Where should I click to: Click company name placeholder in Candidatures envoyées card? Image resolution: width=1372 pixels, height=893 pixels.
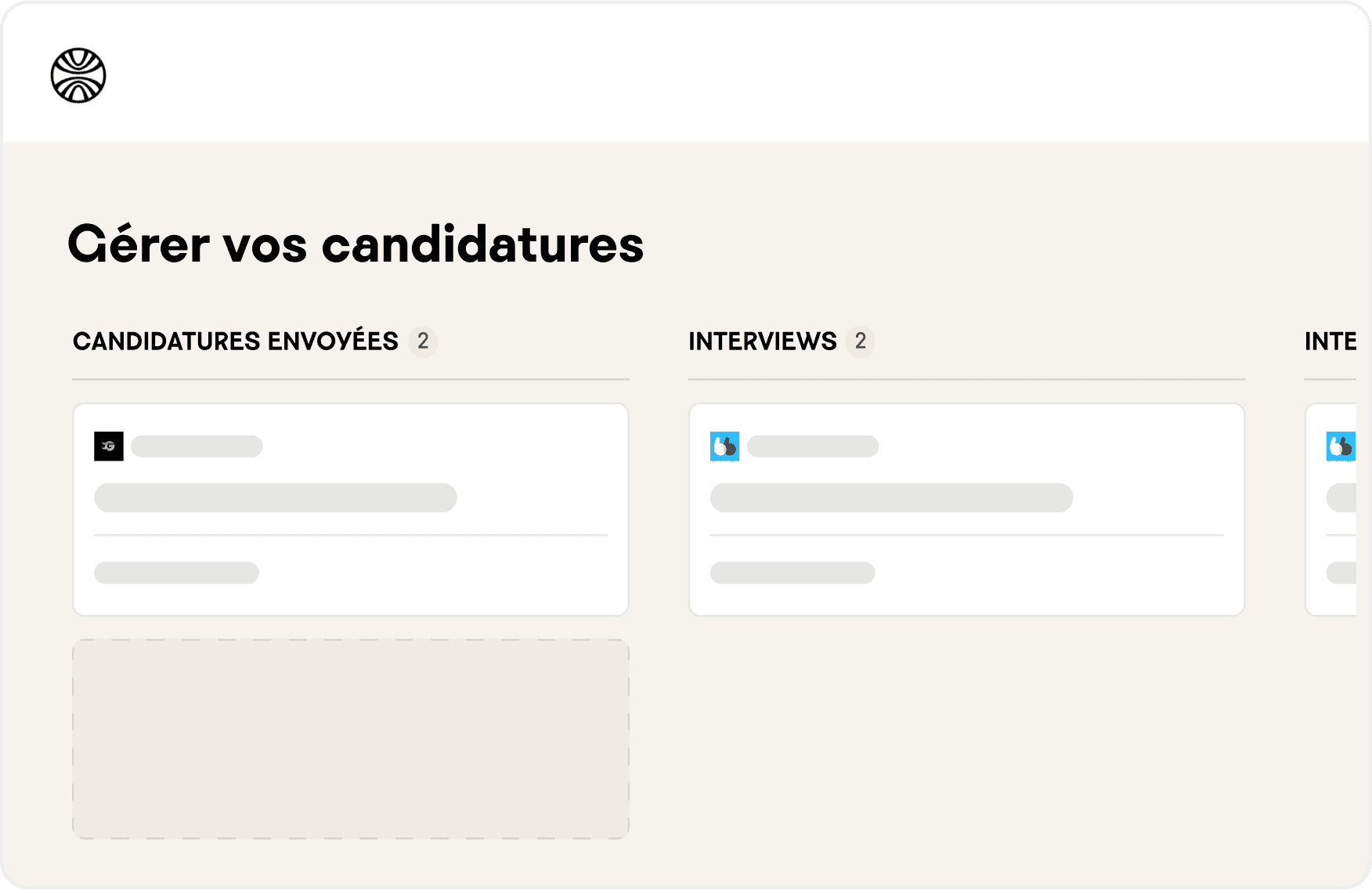[197, 446]
